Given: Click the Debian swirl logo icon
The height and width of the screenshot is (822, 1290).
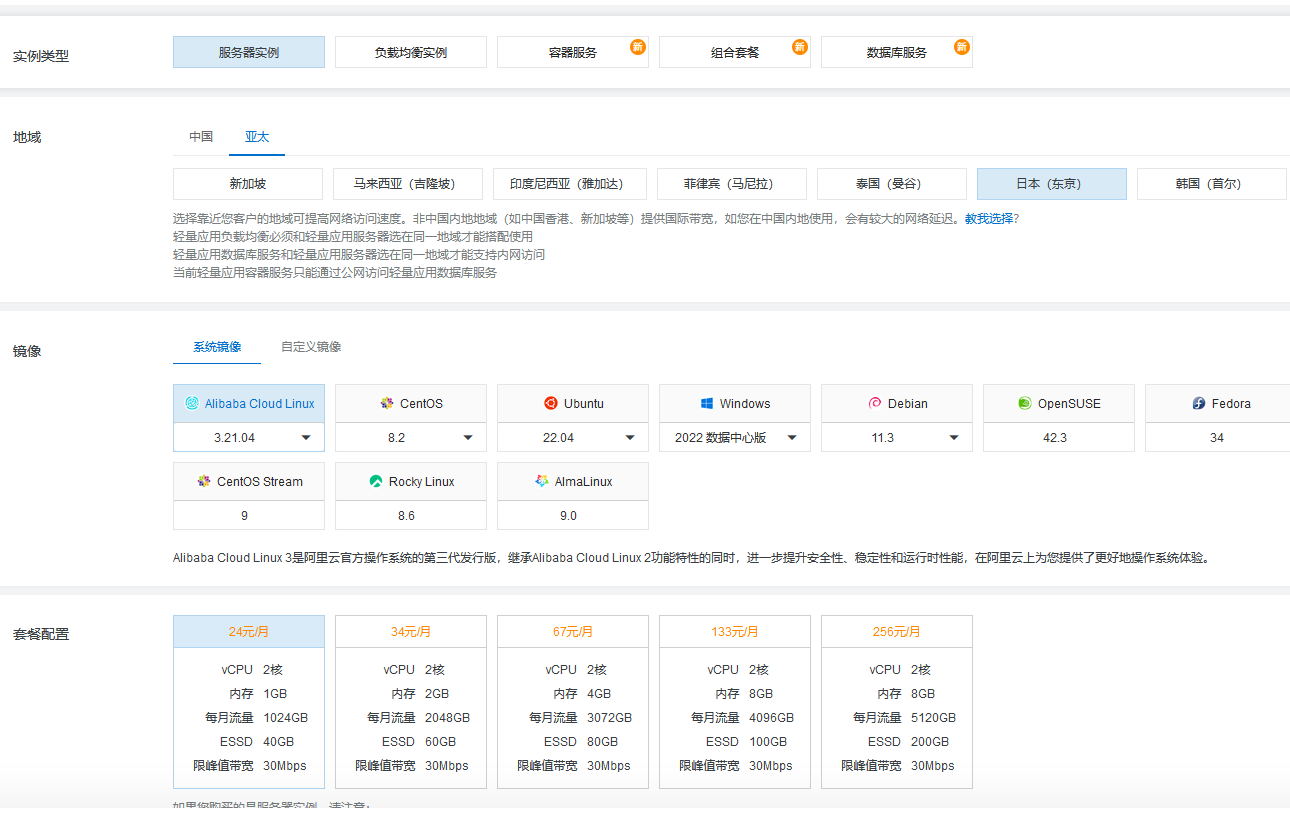Looking at the screenshot, I should pos(875,404).
